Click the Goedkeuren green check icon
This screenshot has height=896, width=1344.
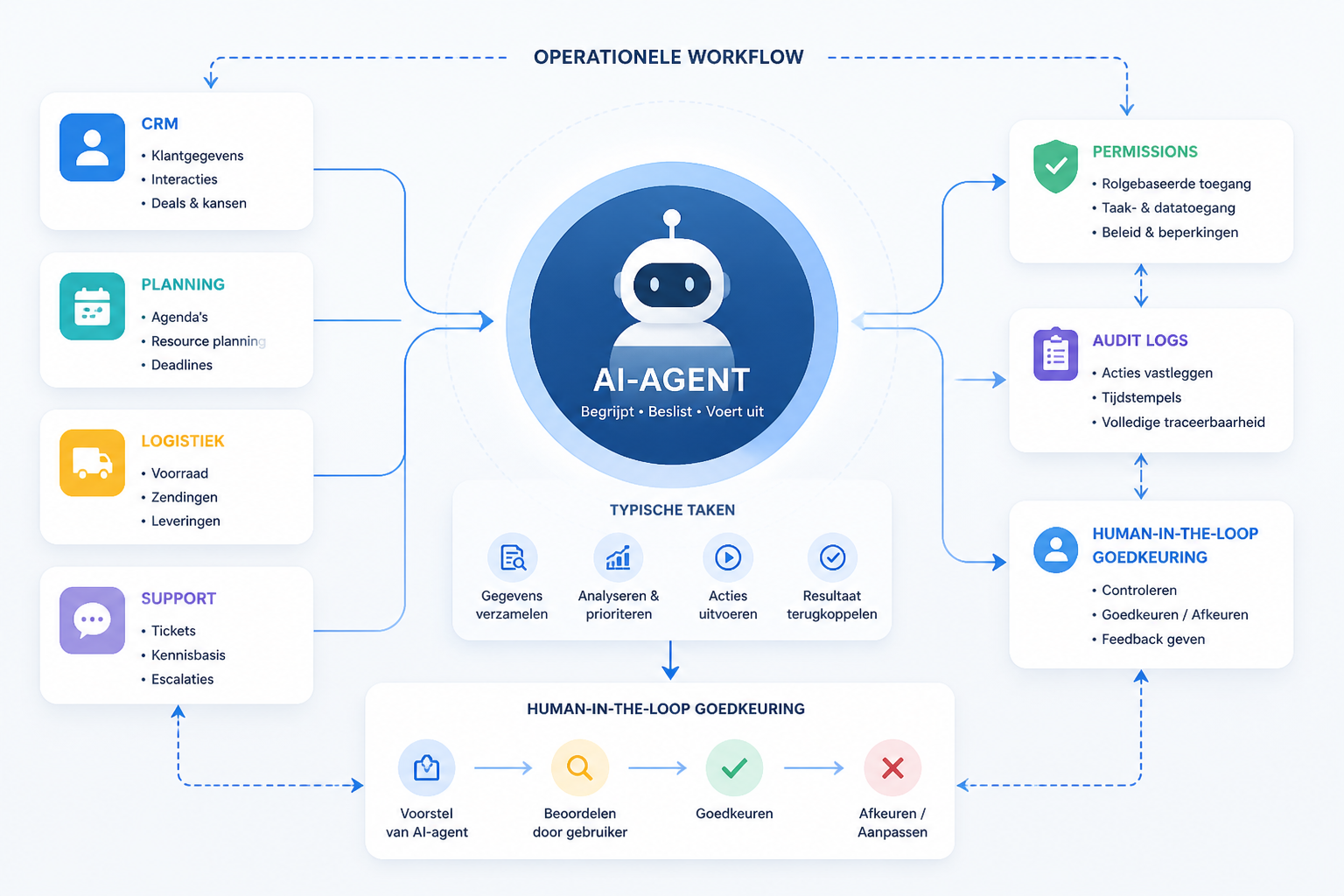tap(734, 768)
